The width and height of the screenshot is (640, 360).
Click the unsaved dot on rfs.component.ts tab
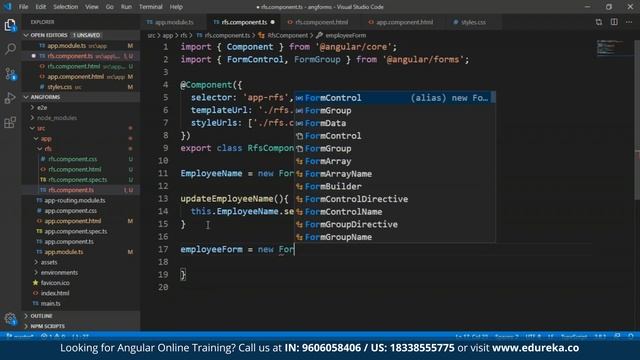tap(273, 22)
